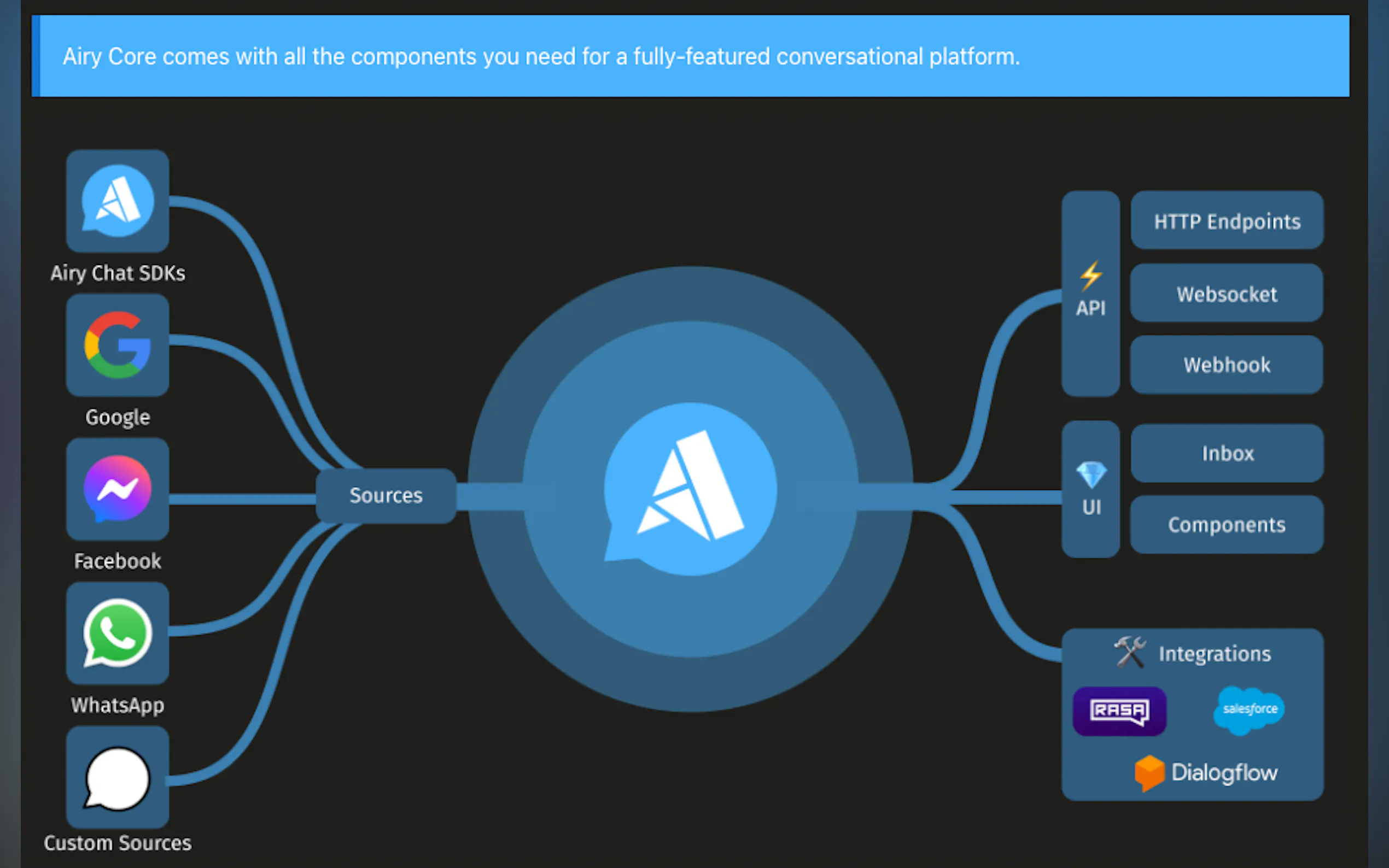Click the Dialogflow orange cube icon
This screenshot has height=868, width=1389.
point(1149,773)
